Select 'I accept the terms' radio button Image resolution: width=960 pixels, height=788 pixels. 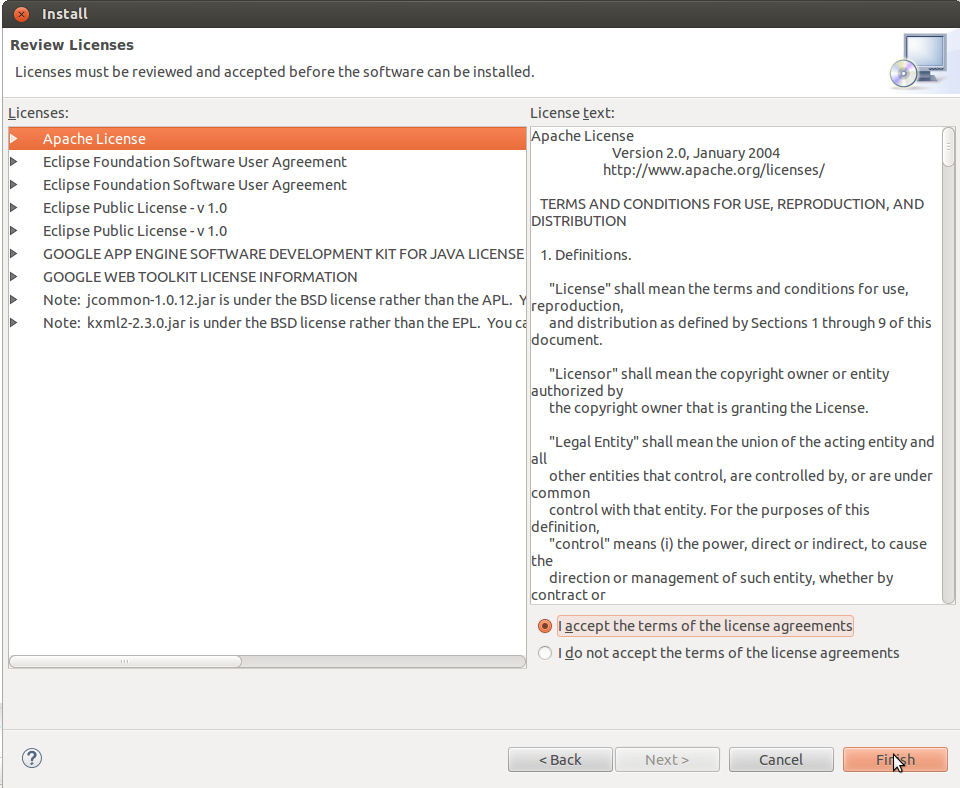tap(545, 626)
